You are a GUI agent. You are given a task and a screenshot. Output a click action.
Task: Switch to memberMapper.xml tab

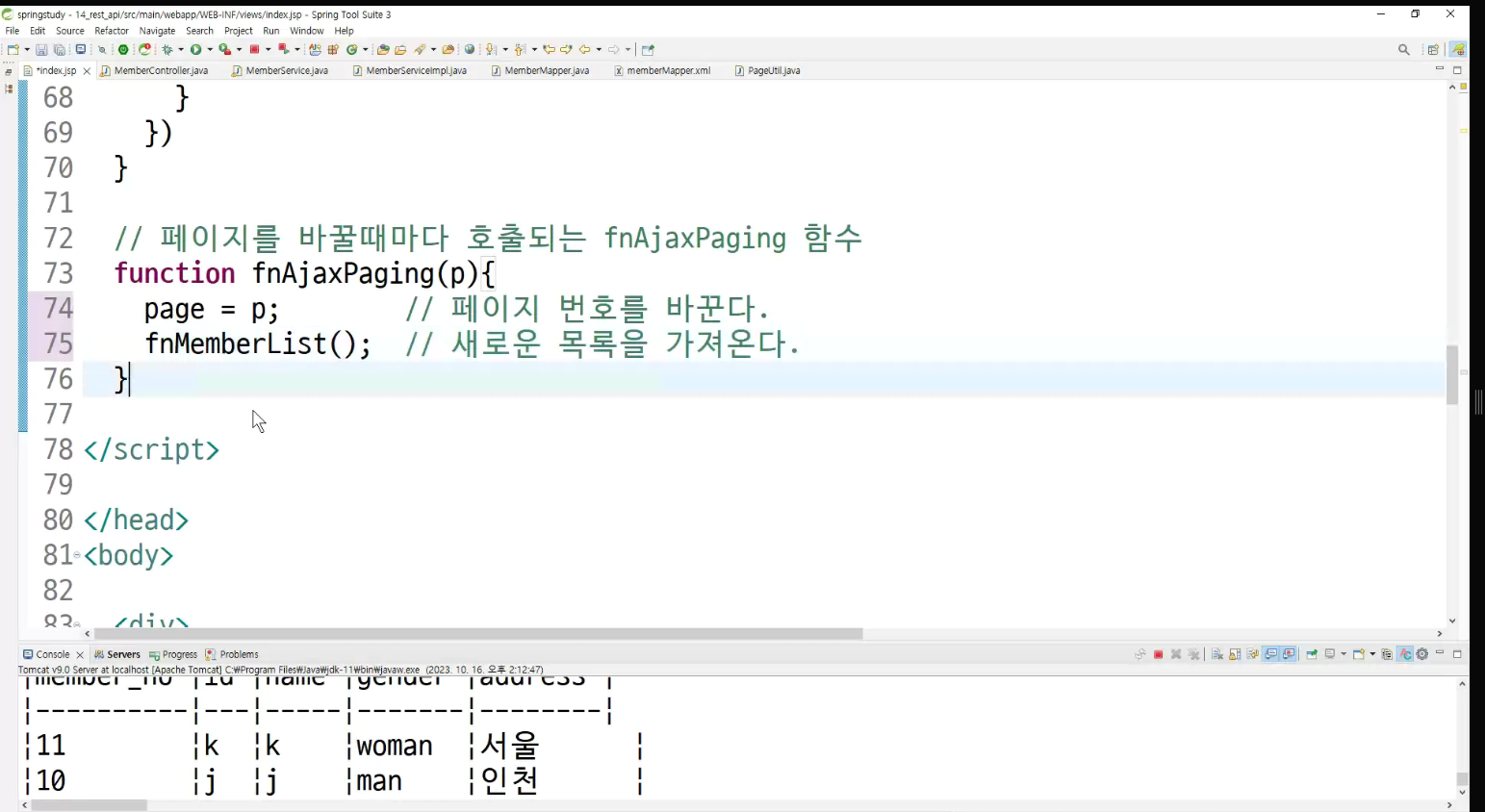(662, 70)
